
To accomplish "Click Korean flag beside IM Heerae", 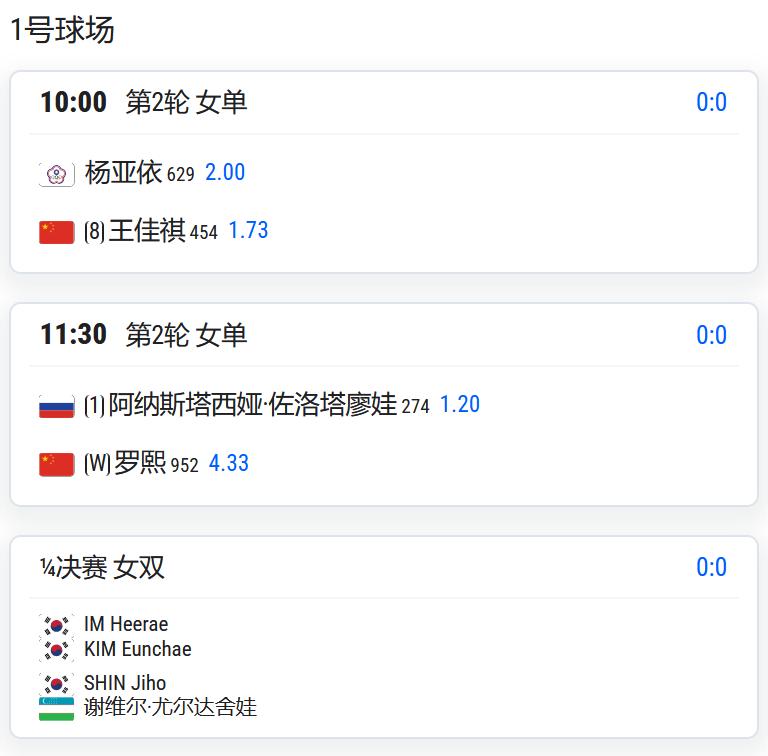I will 57,625.
